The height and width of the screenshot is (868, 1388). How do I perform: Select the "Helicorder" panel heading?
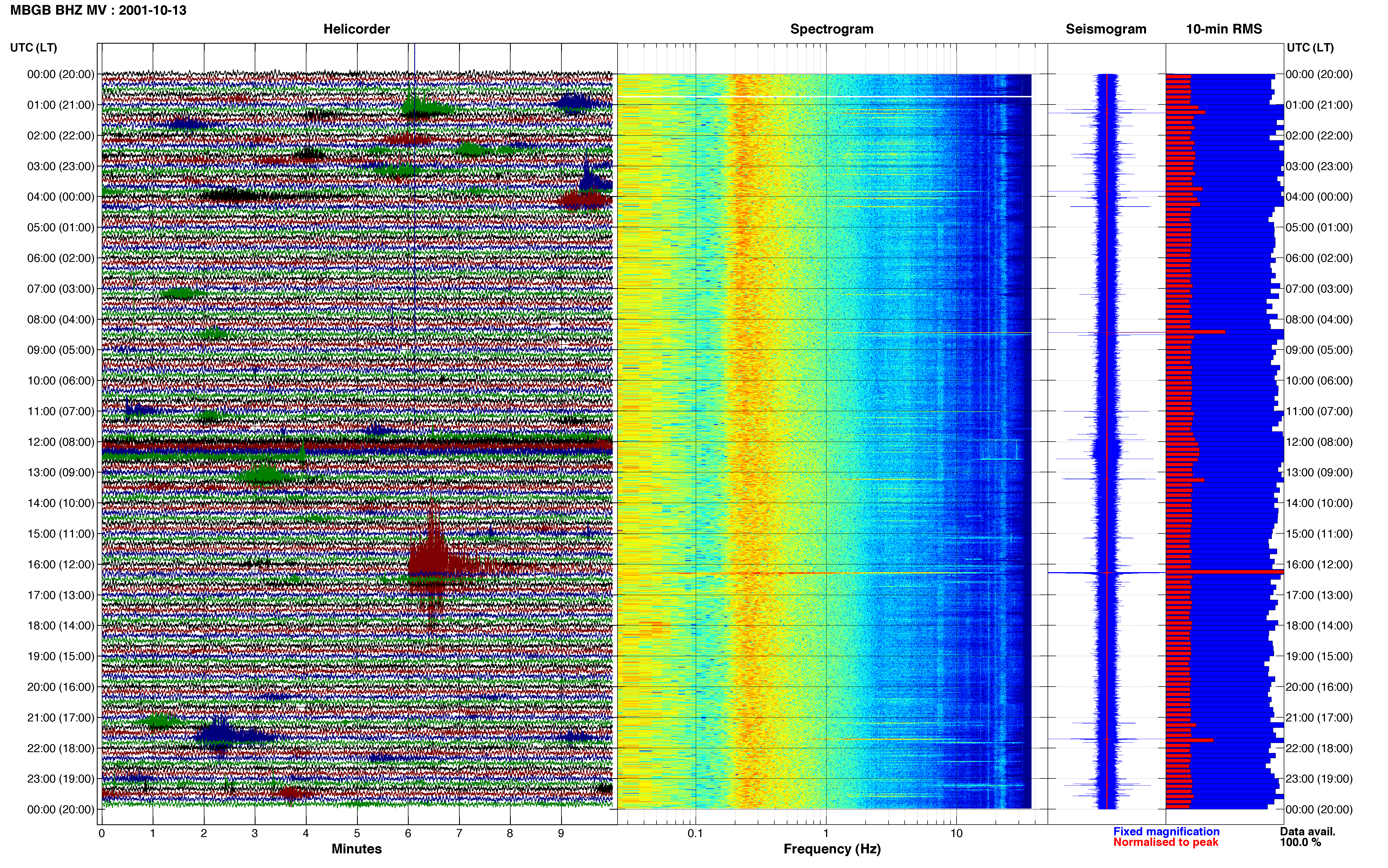click(356, 29)
